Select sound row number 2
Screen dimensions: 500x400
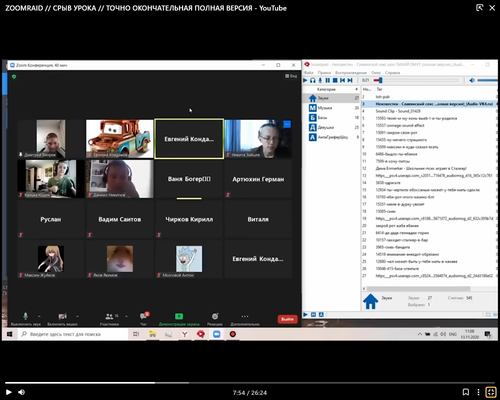pyautogui.click(x=429, y=97)
